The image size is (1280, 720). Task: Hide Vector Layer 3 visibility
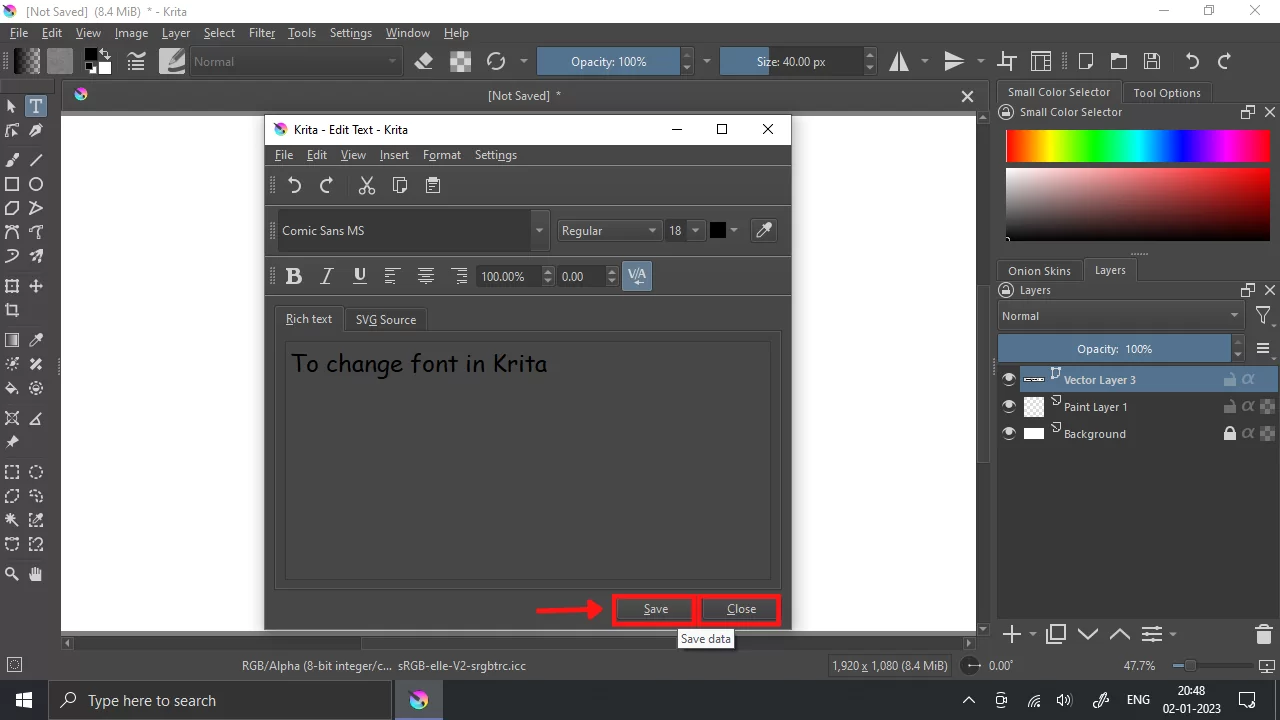pyautogui.click(x=1009, y=379)
